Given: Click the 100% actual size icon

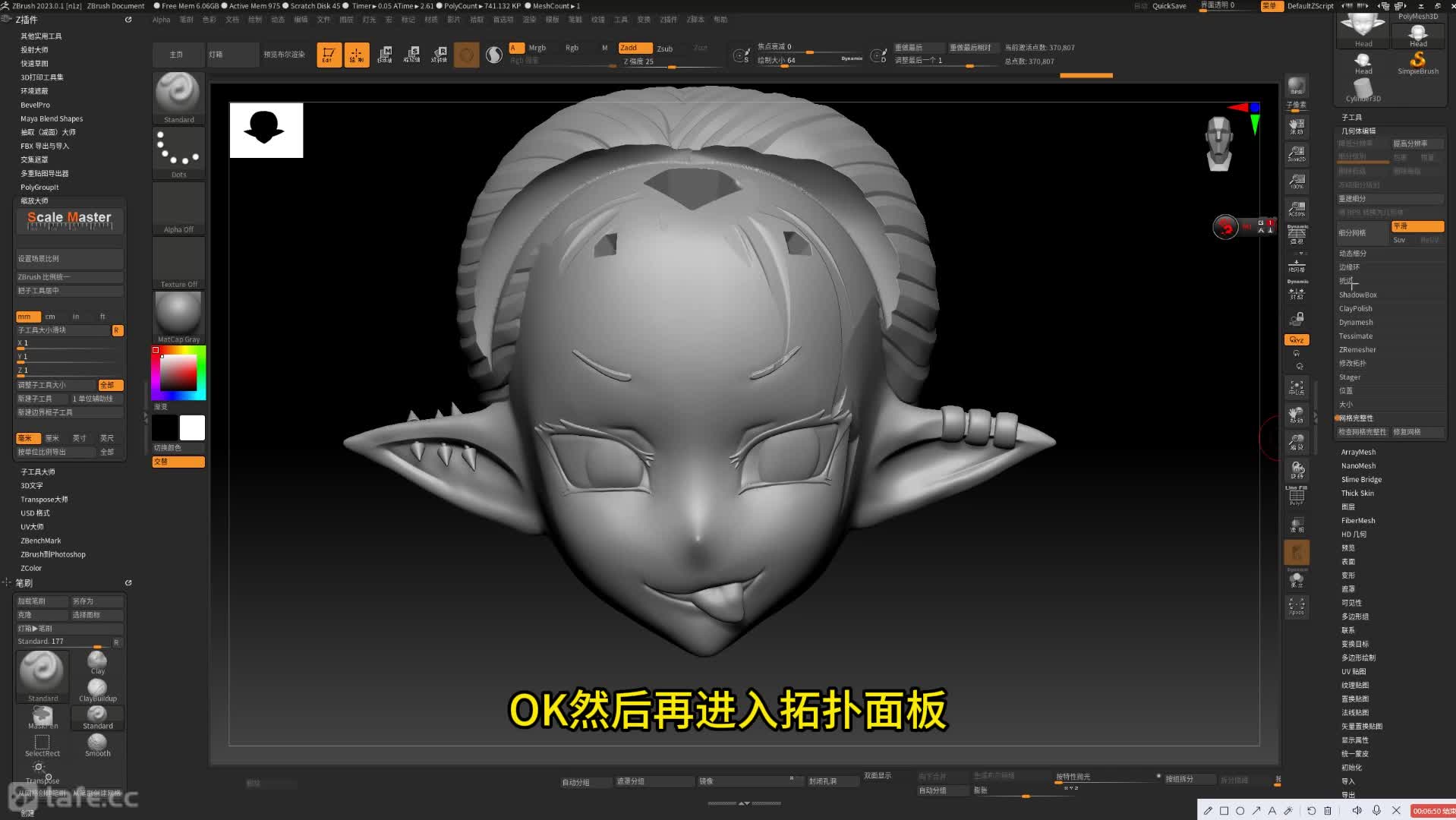Looking at the screenshot, I should [1297, 181].
